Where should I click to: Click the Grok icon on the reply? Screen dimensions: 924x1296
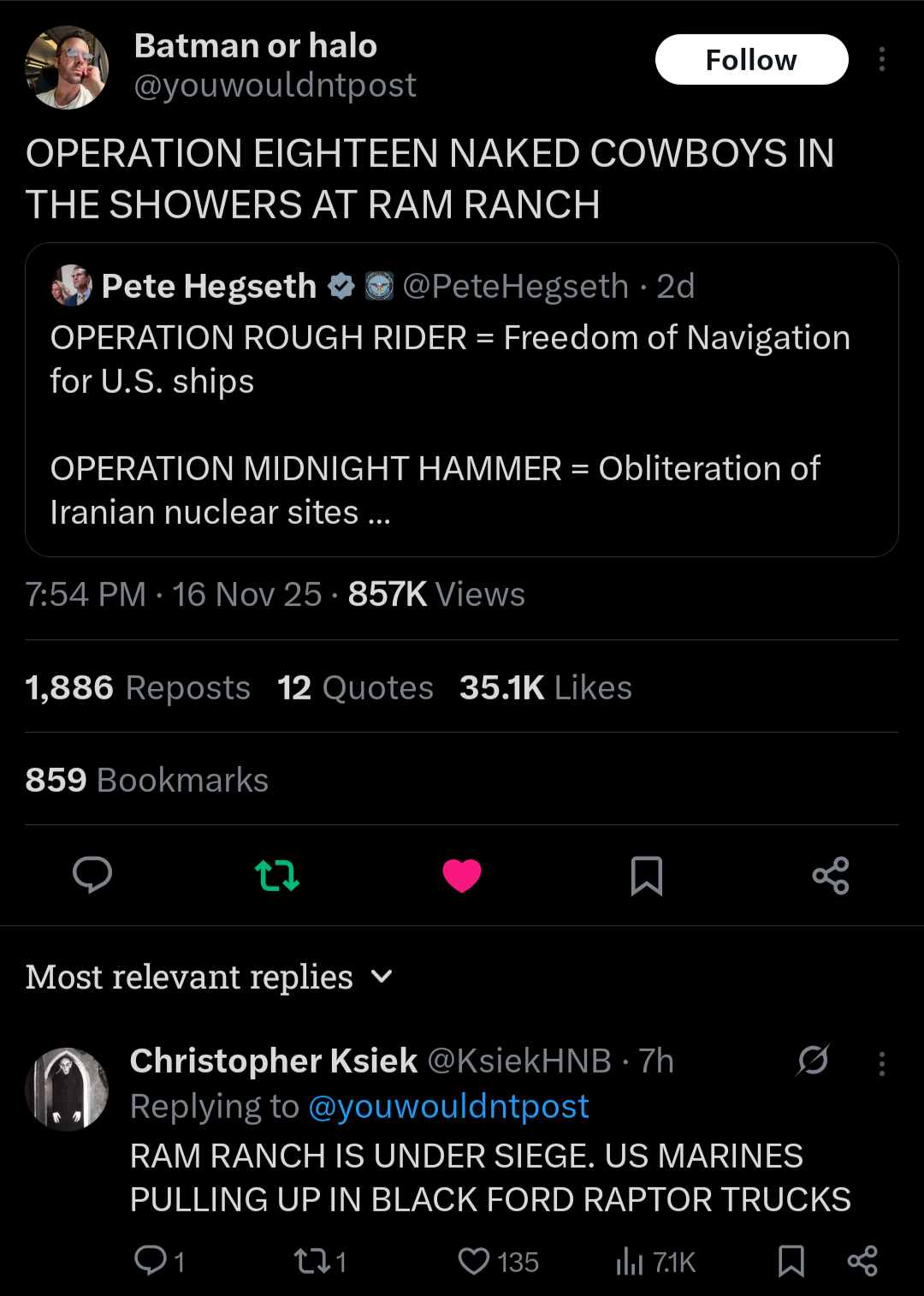pyautogui.click(x=813, y=1061)
